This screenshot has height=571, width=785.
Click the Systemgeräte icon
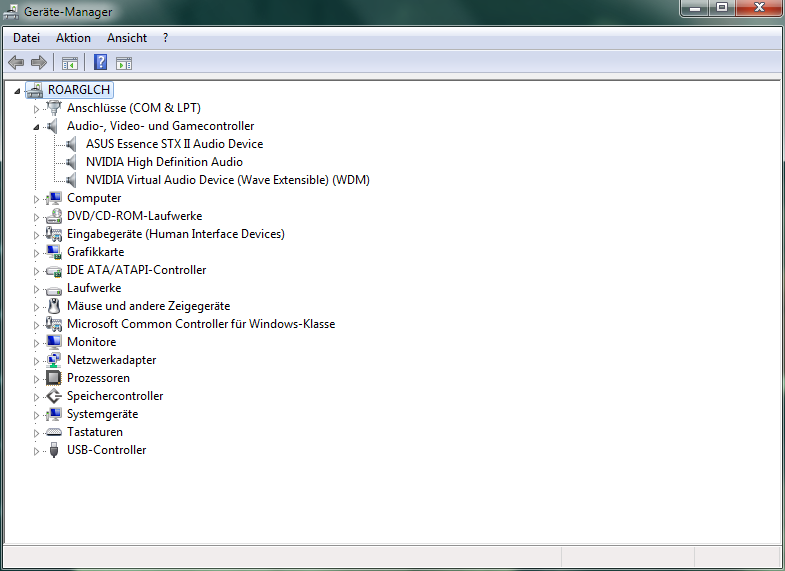click(x=53, y=414)
